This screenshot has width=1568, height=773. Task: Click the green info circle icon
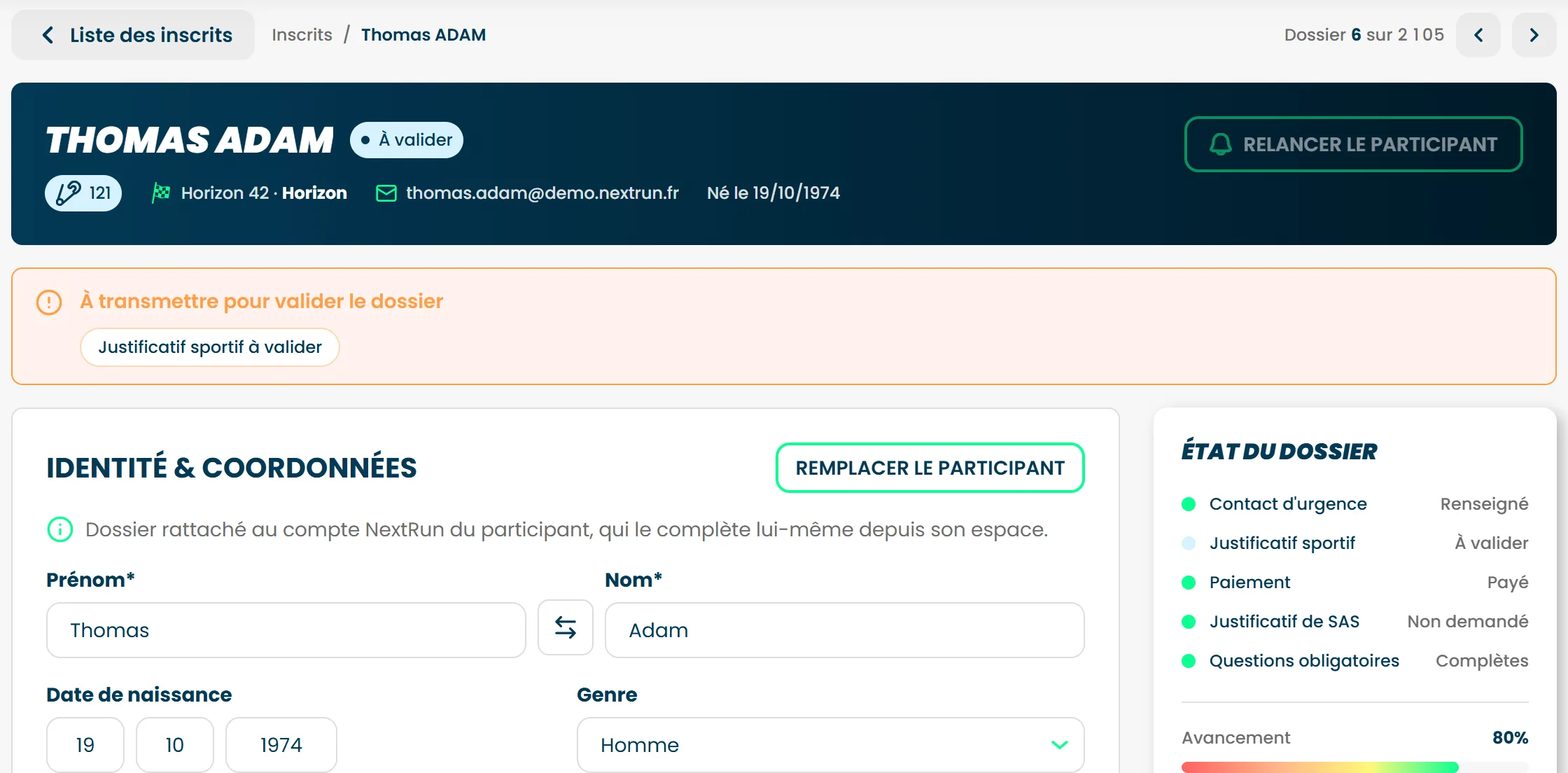click(60, 529)
